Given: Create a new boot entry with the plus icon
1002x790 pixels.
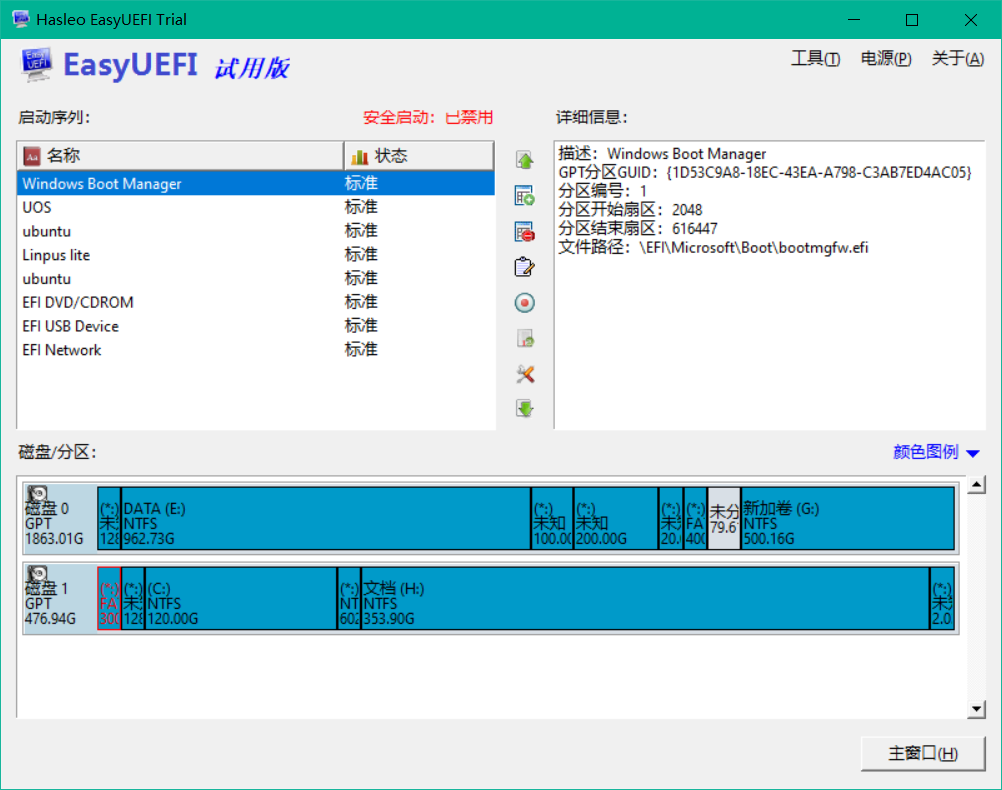Looking at the screenshot, I should (x=525, y=196).
